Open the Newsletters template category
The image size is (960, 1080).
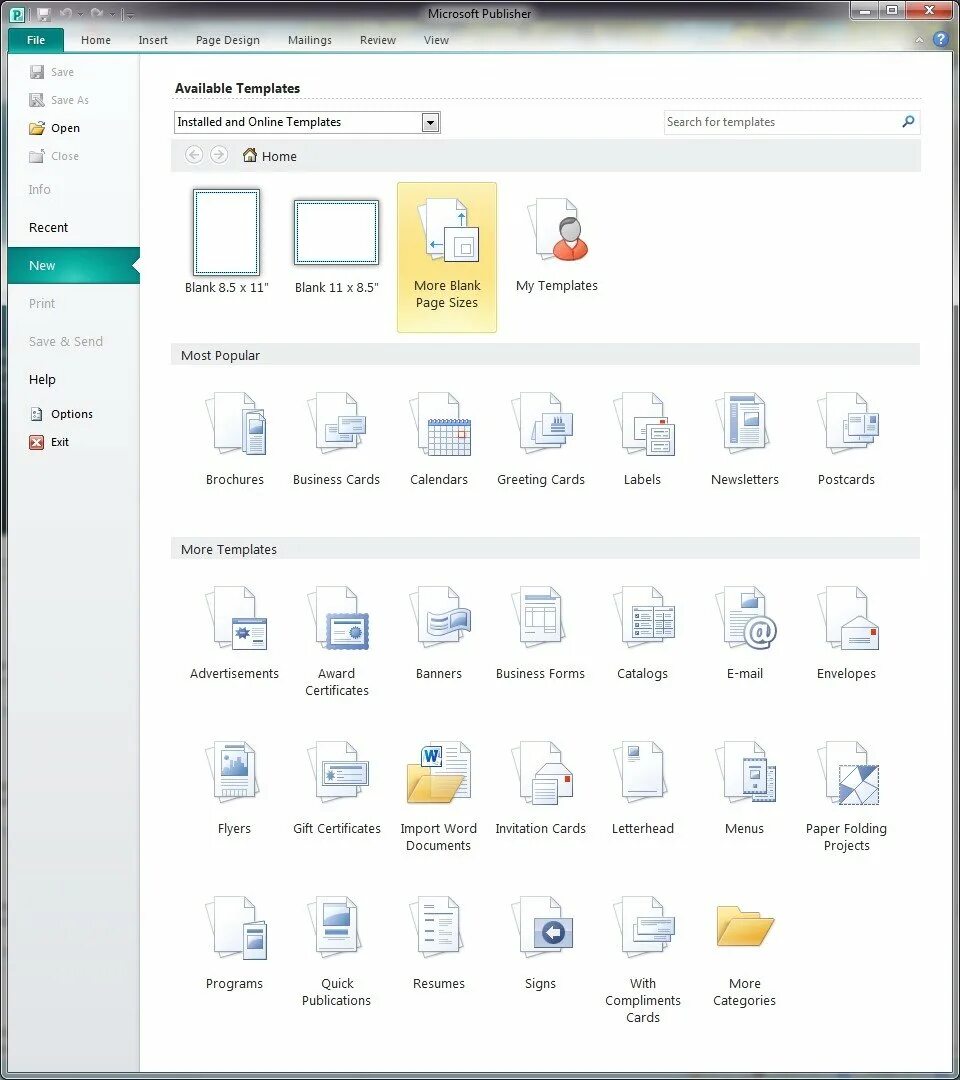click(744, 439)
